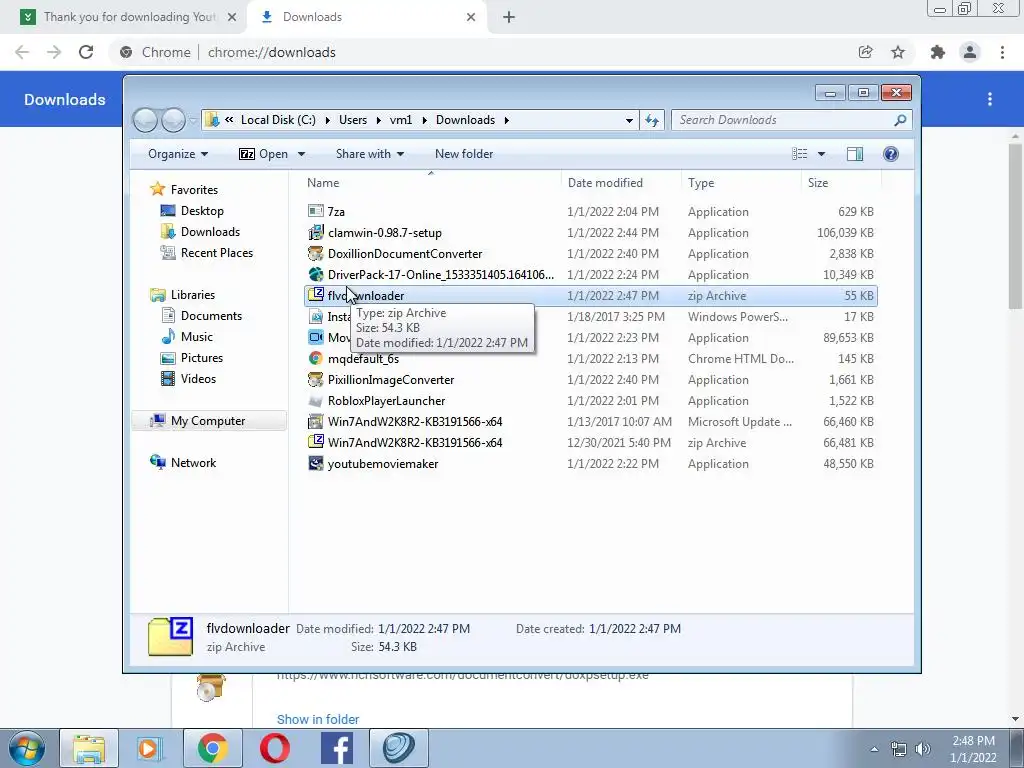The width and height of the screenshot is (1024, 768).
Task: Open Windows Start menu
Action: (27, 748)
